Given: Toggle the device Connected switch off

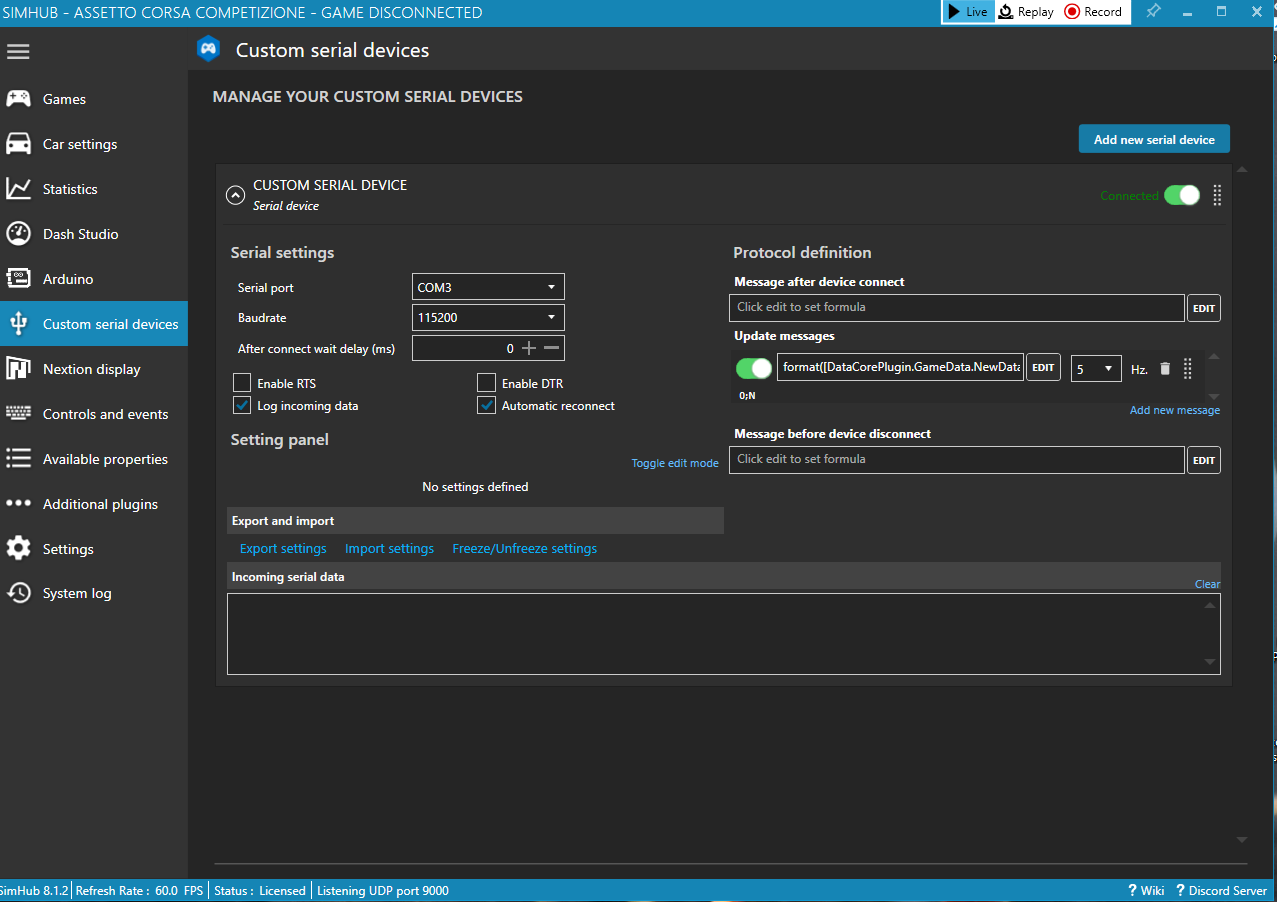Looking at the screenshot, I should click(x=1182, y=195).
